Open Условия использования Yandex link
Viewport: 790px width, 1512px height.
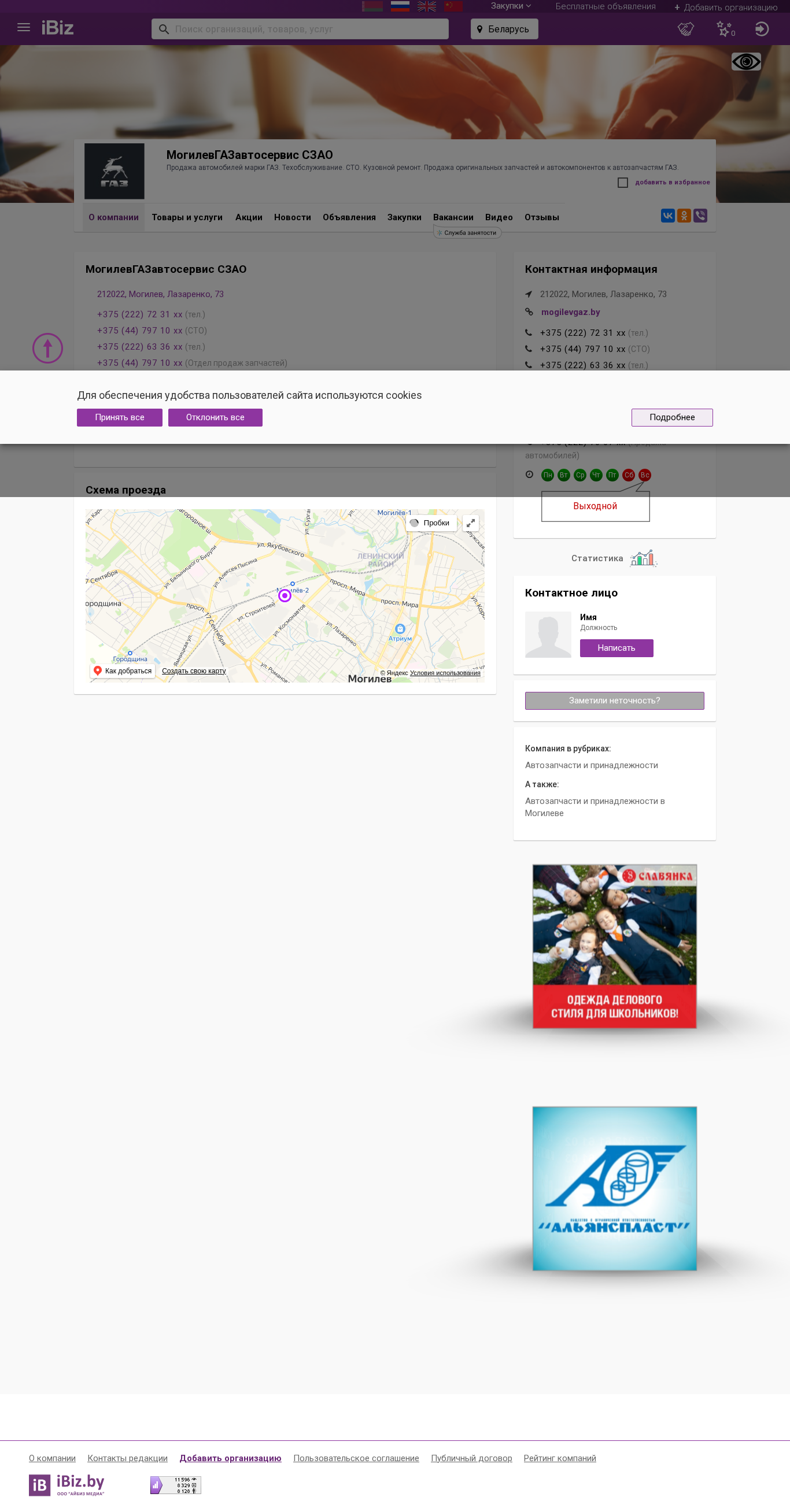coord(445,673)
